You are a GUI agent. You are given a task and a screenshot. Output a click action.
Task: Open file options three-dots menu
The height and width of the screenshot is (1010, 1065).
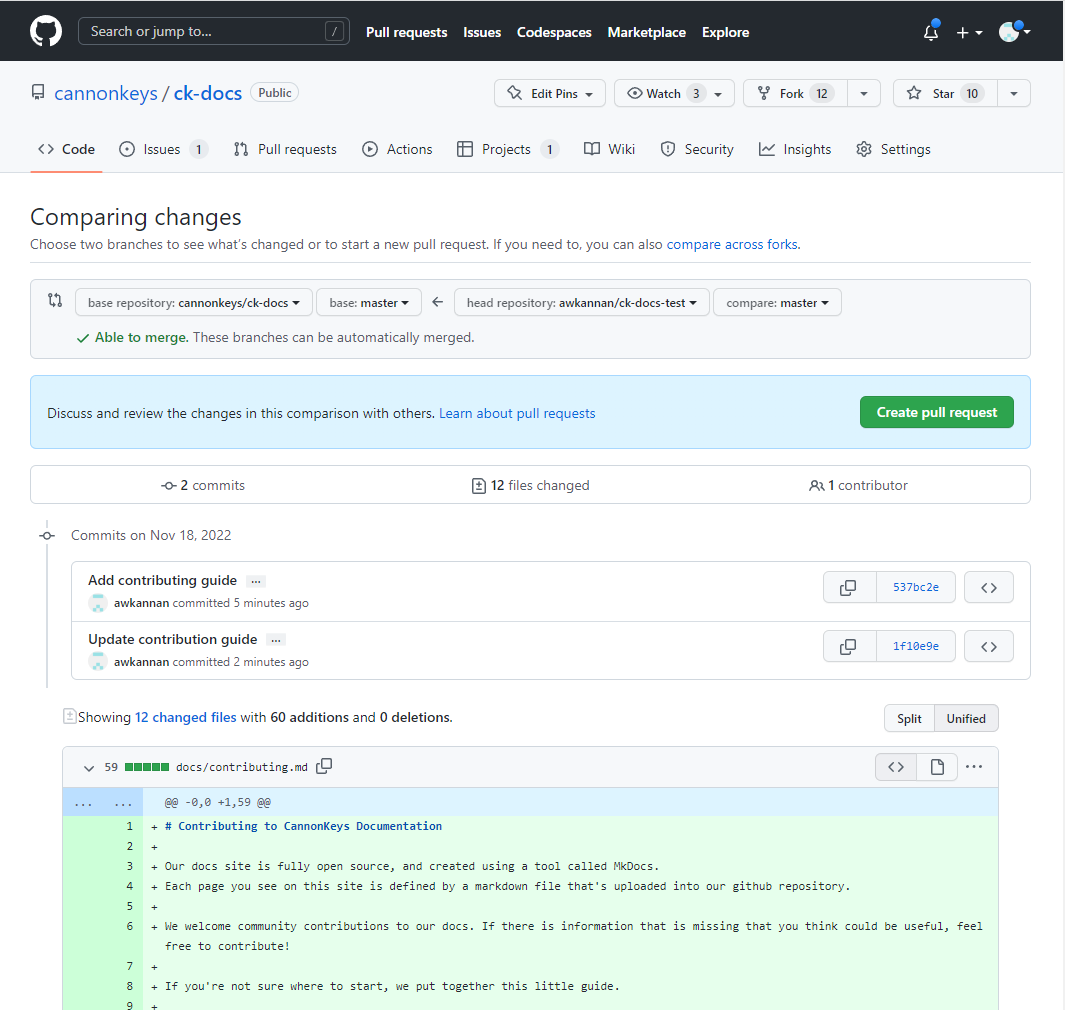(974, 767)
